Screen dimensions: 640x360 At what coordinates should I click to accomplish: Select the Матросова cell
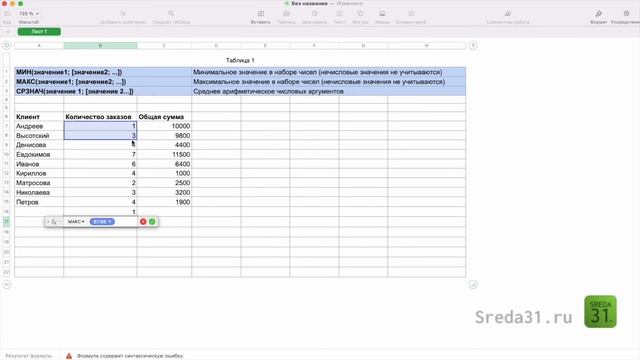(39, 183)
